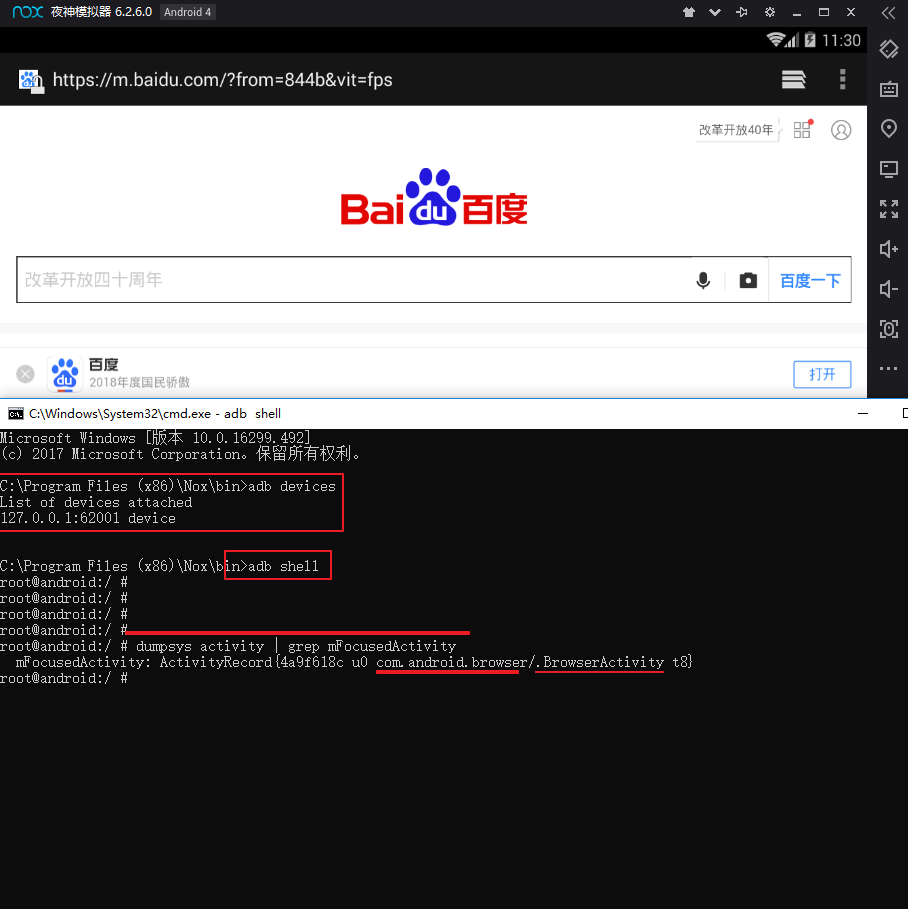Click the 'List of devices attached' line

(x=96, y=503)
